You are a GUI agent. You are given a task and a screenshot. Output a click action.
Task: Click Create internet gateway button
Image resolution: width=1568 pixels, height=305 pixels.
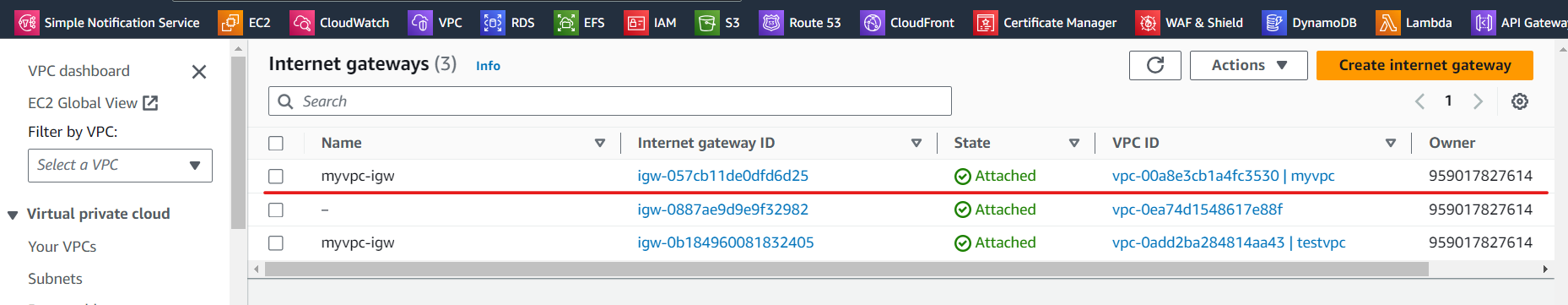tap(1425, 65)
